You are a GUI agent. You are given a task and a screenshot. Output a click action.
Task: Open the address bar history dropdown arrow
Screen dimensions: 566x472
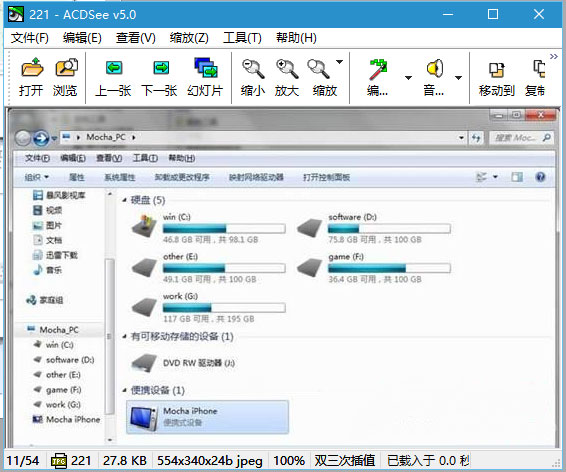[461, 137]
